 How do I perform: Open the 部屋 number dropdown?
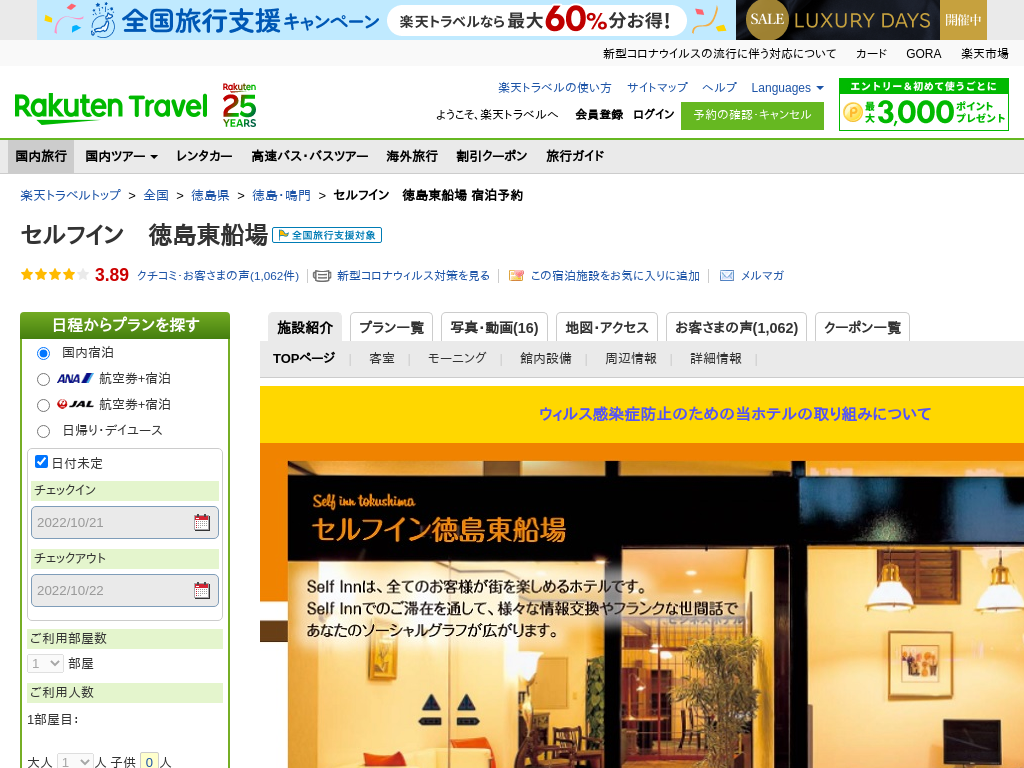(x=45, y=664)
